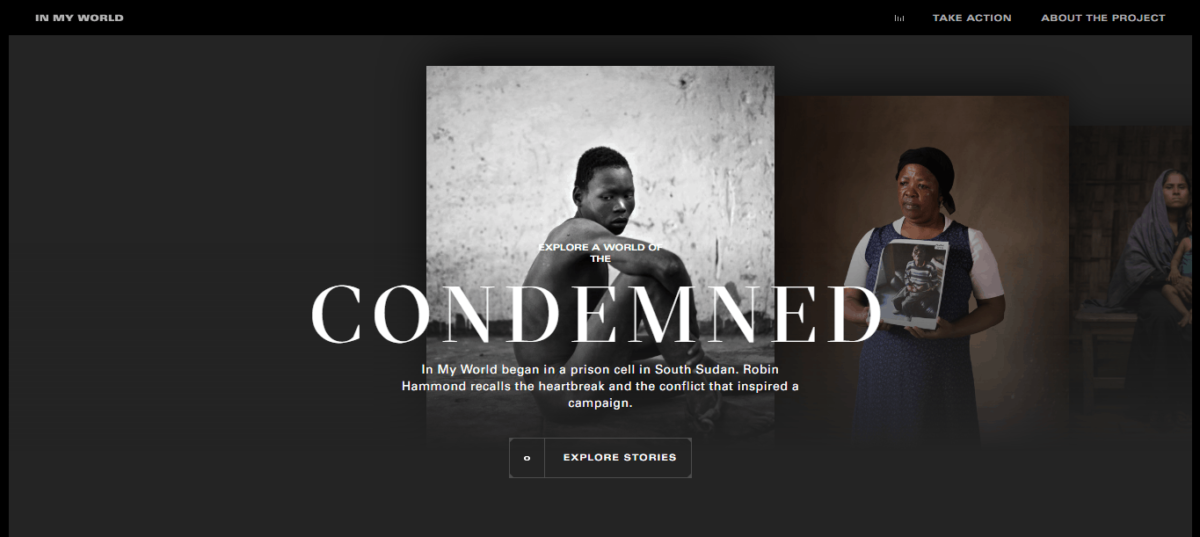Select the partially visible photo of woman in shawl
Viewport: 1200px width, 537px height.
(x=1134, y=285)
